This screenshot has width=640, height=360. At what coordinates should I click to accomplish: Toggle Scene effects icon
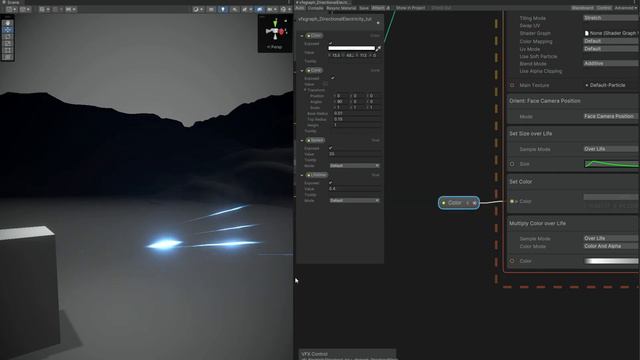click(246, 9)
